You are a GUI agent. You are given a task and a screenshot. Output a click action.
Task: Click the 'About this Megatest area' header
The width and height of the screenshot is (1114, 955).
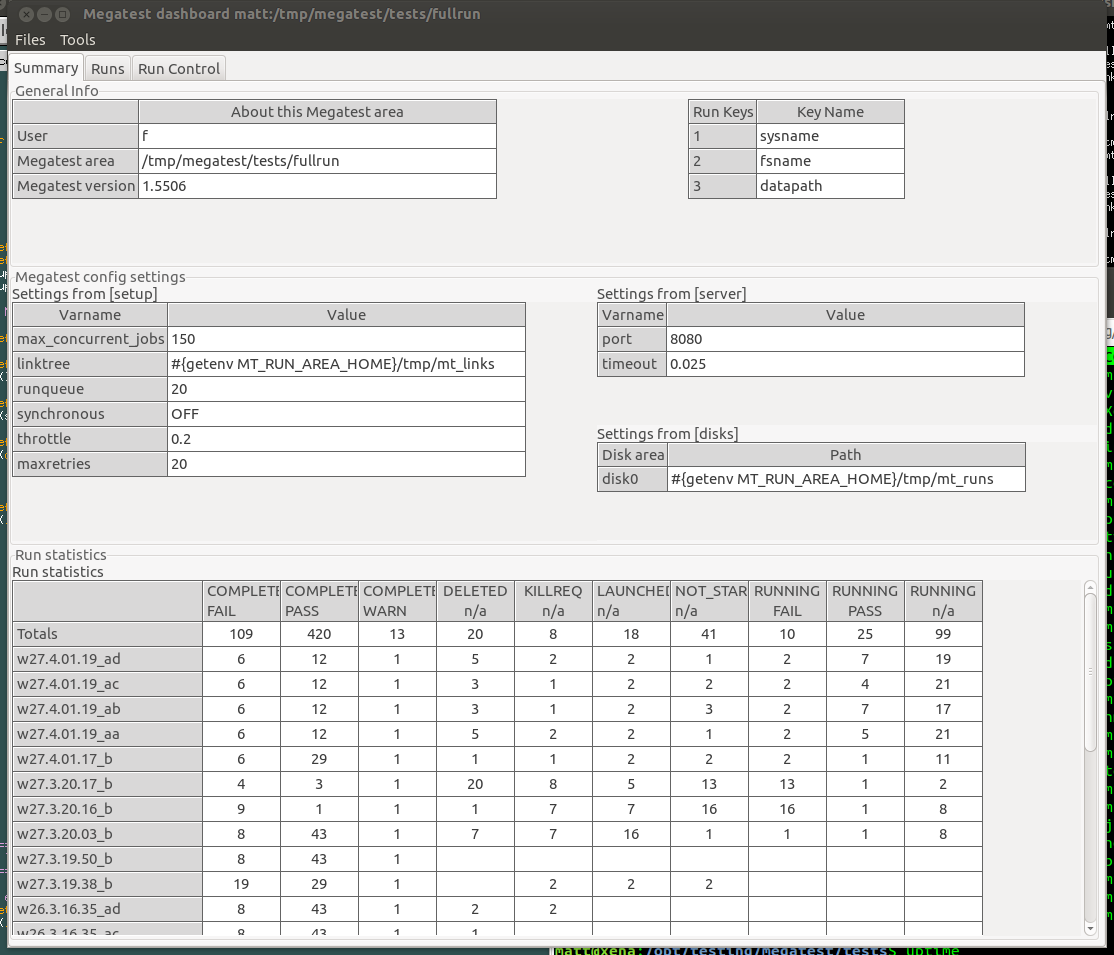point(318,112)
